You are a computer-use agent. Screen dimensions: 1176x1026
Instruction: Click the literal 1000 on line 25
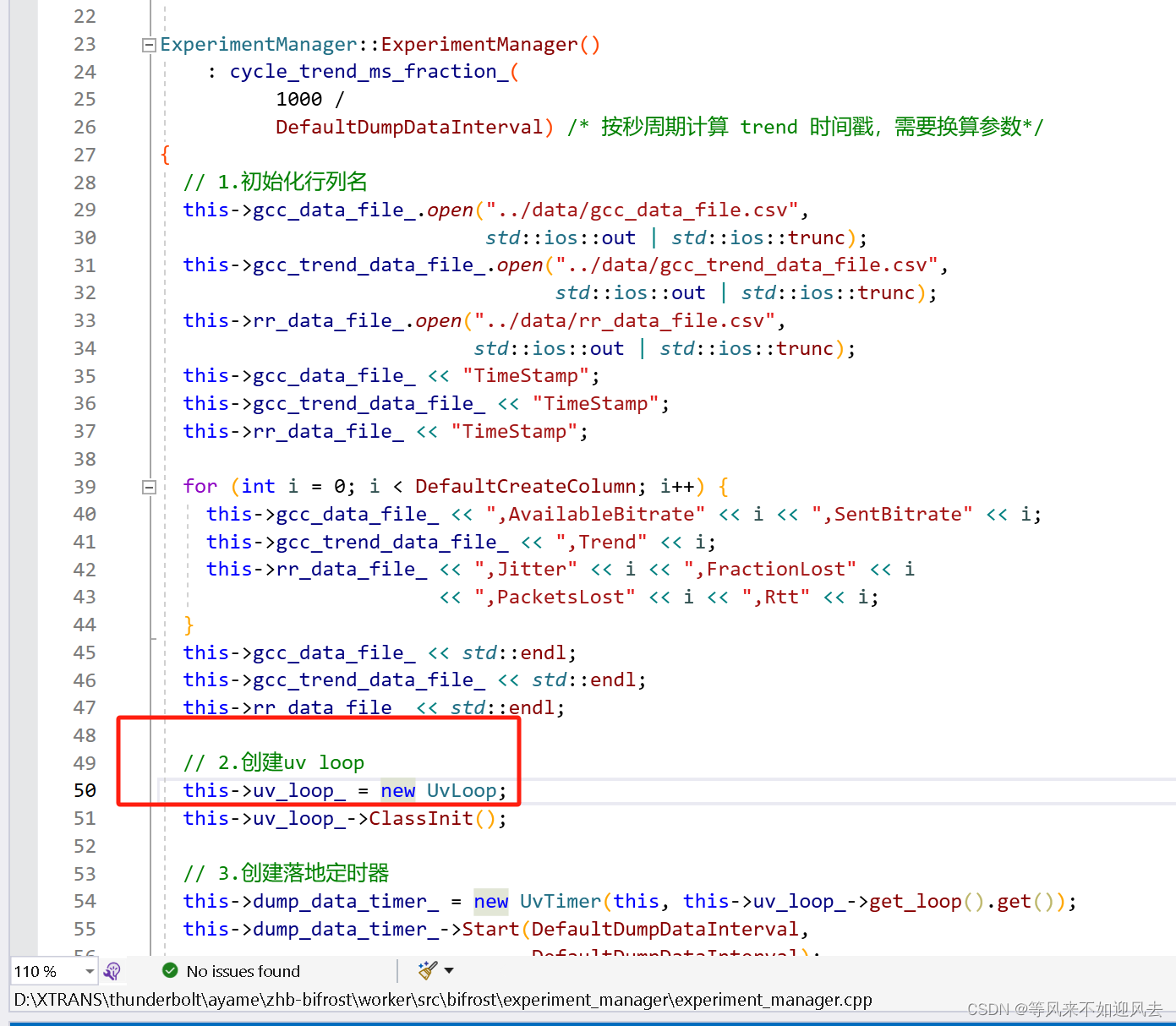point(299,99)
